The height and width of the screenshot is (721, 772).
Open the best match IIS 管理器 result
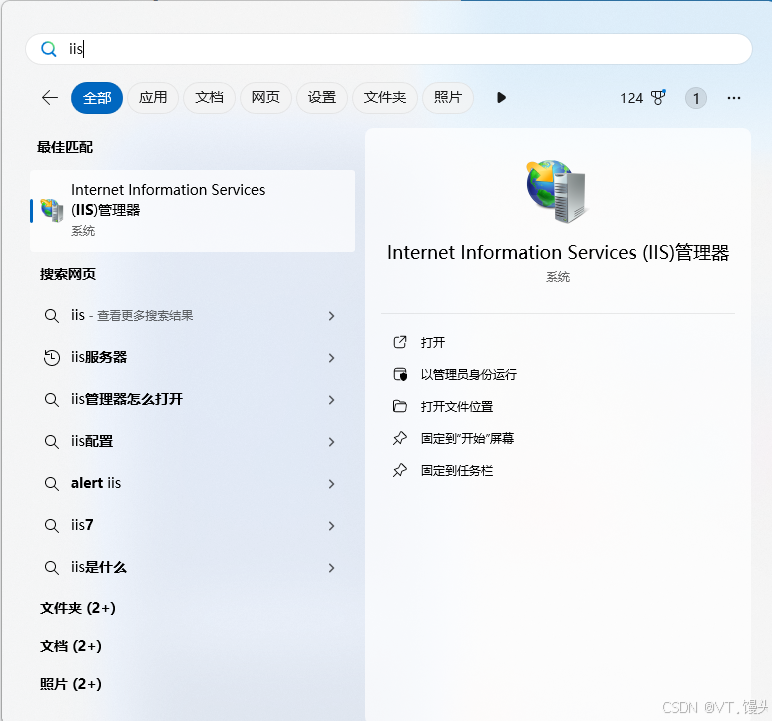point(193,211)
